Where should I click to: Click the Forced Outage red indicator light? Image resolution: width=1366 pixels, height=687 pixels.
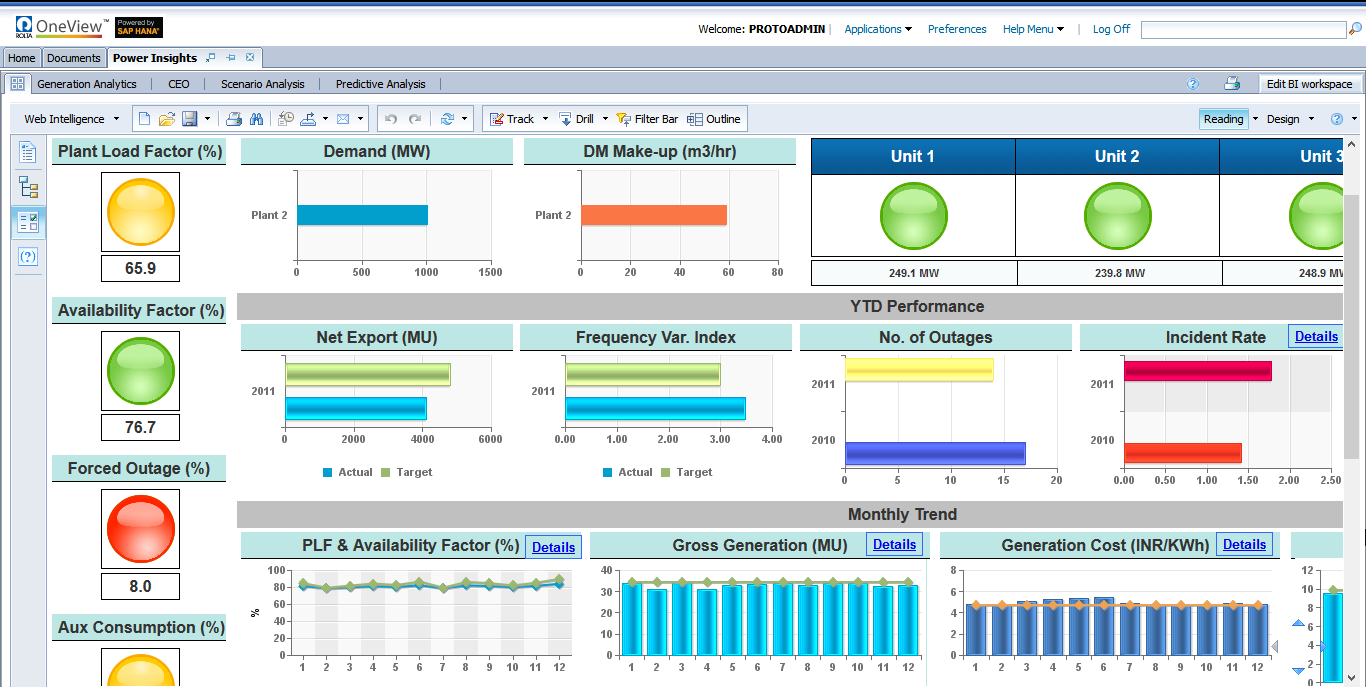[x=140, y=529]
